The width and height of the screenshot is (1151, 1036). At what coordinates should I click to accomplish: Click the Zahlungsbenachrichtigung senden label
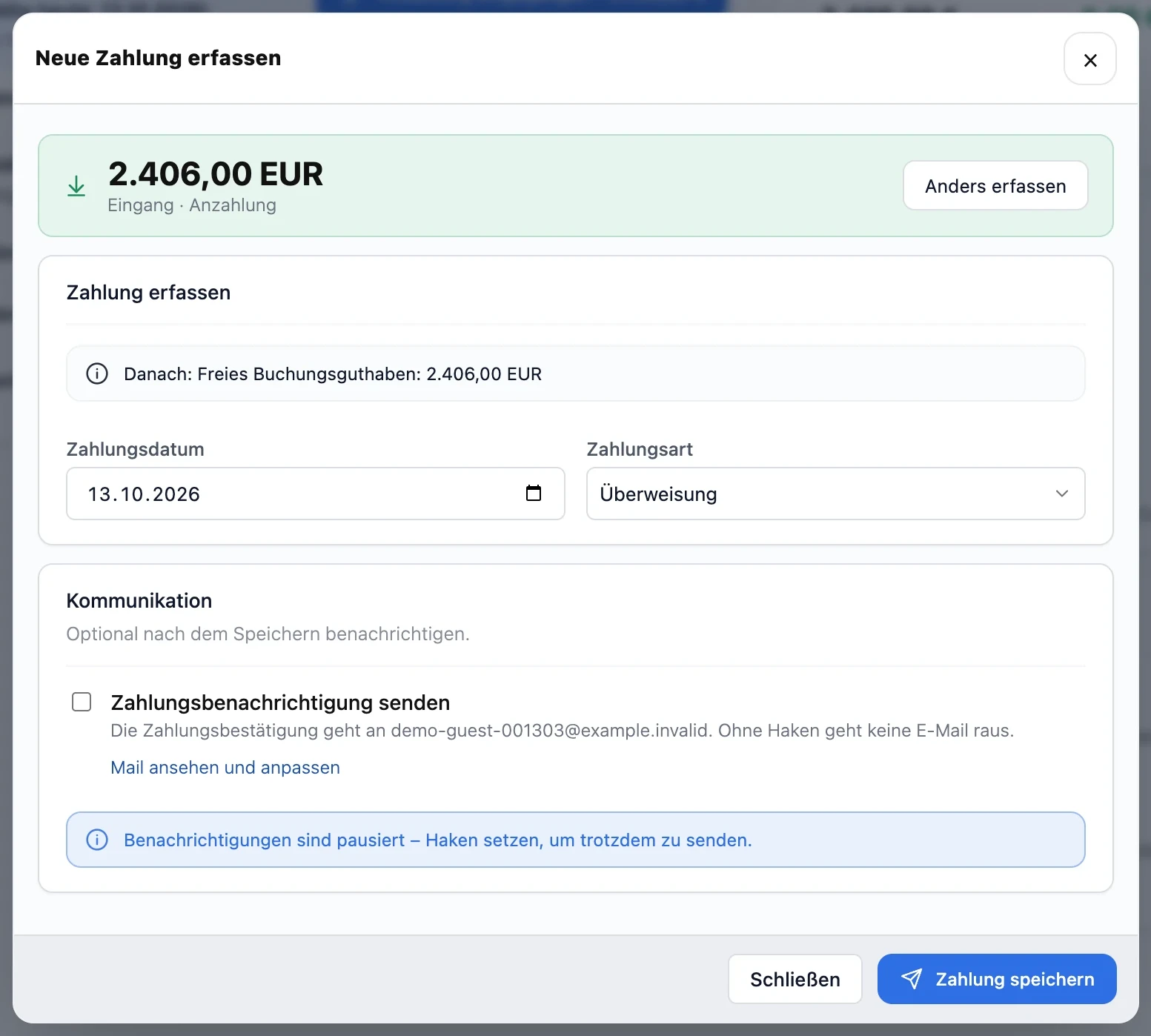point(280,703)
